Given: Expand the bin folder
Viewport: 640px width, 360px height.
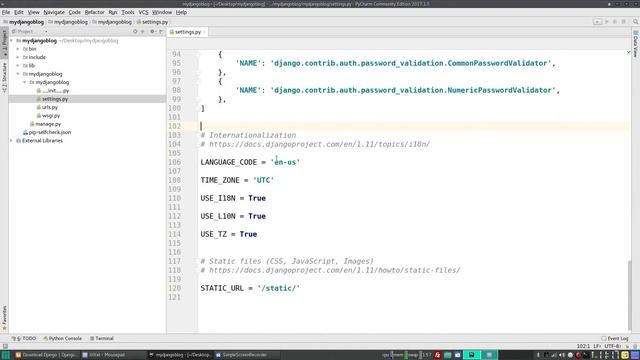Looking at the screenshot, I should [18, 49].
